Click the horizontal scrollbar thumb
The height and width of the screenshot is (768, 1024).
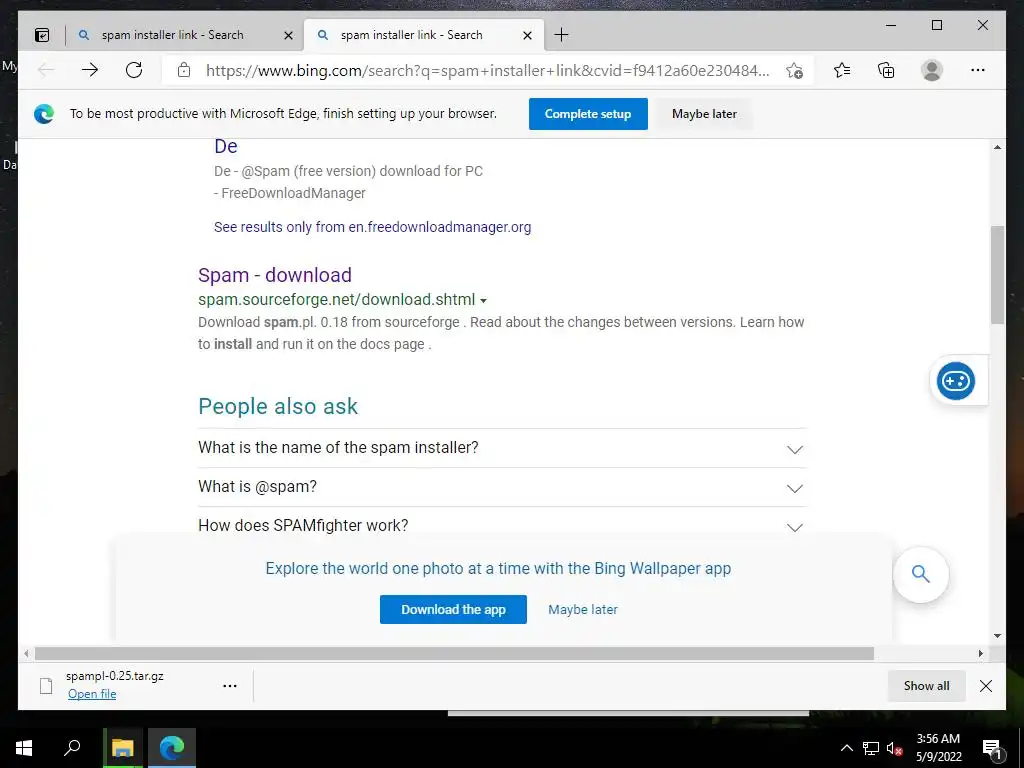click(454, 654)
